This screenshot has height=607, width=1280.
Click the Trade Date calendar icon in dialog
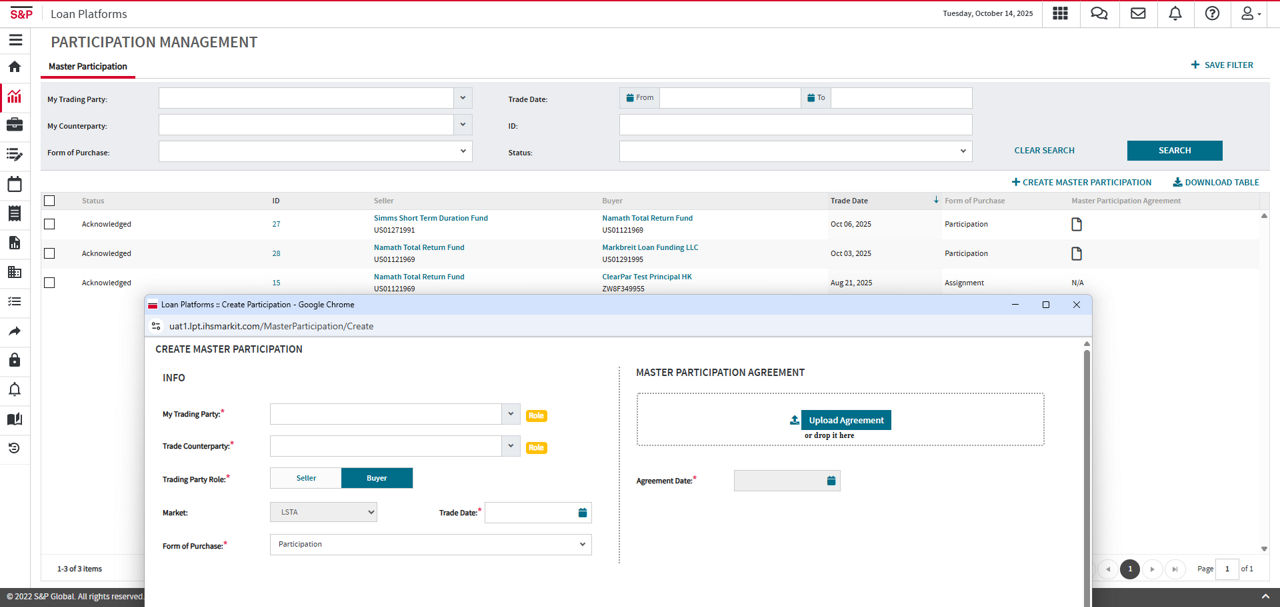point(582,513)
